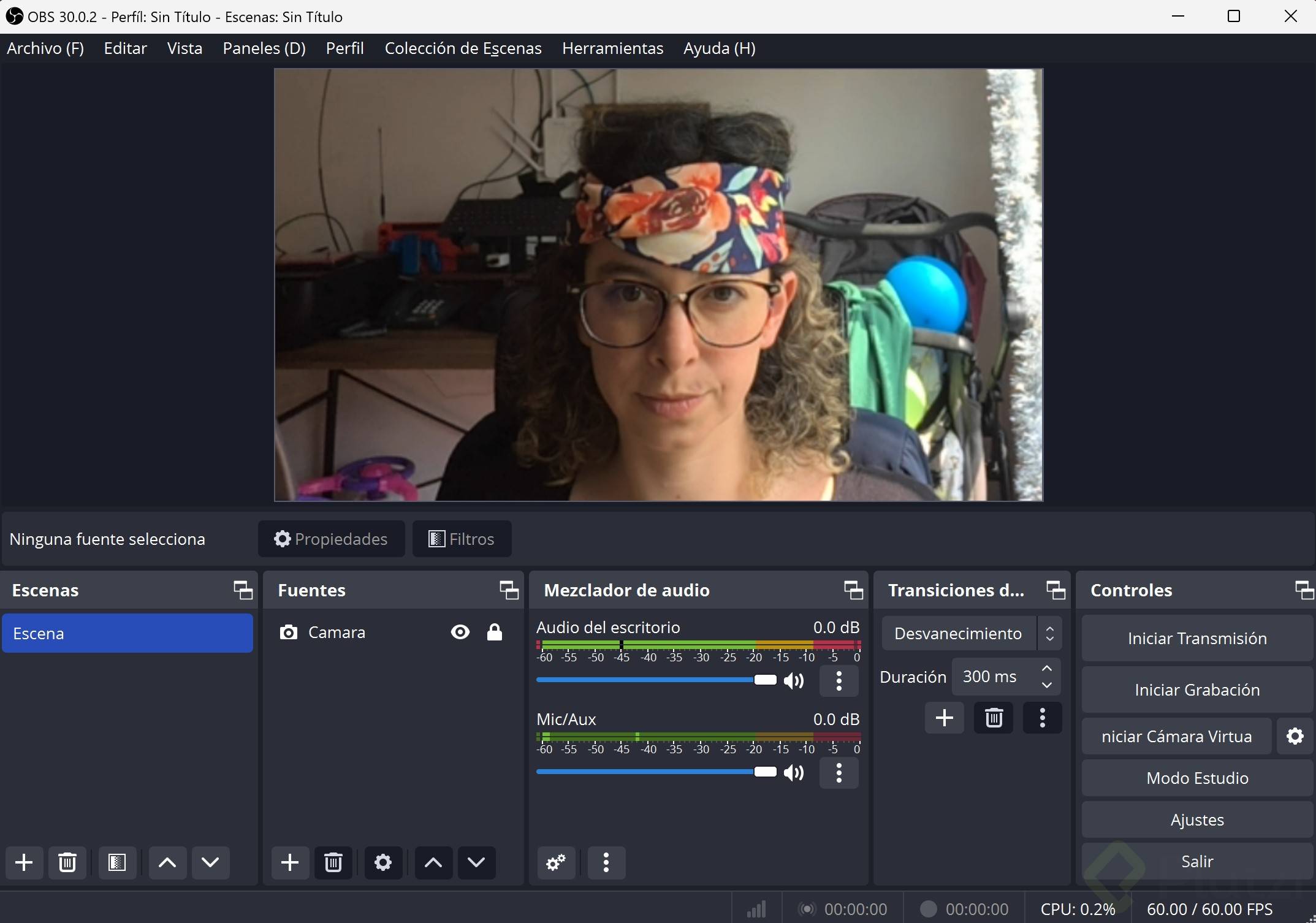Open the Colección de Escenas menu
The image size is (1316, 923).
tap(463, 48)
